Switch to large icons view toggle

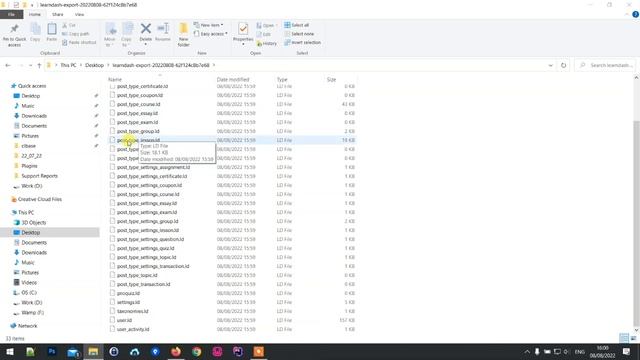tap(633, 338)
